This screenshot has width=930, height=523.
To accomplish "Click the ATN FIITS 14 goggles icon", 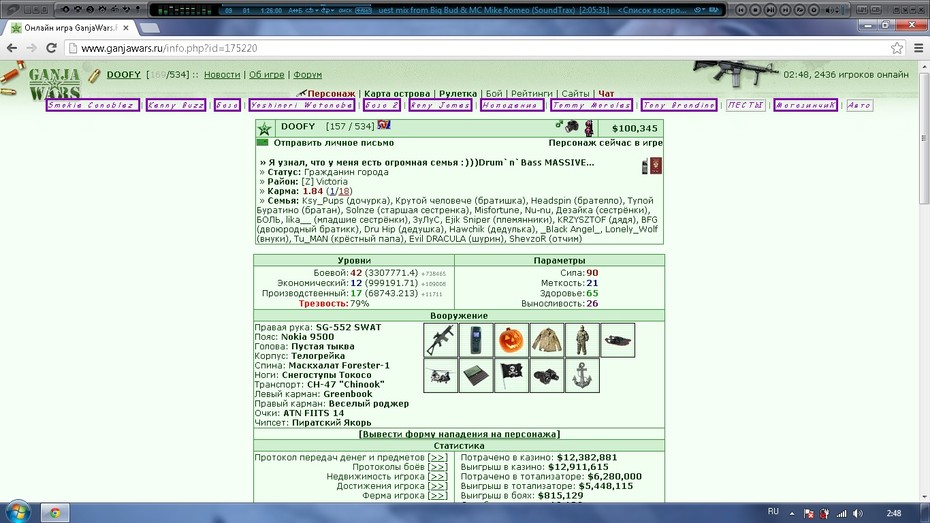I will click(x=547, y=375).
